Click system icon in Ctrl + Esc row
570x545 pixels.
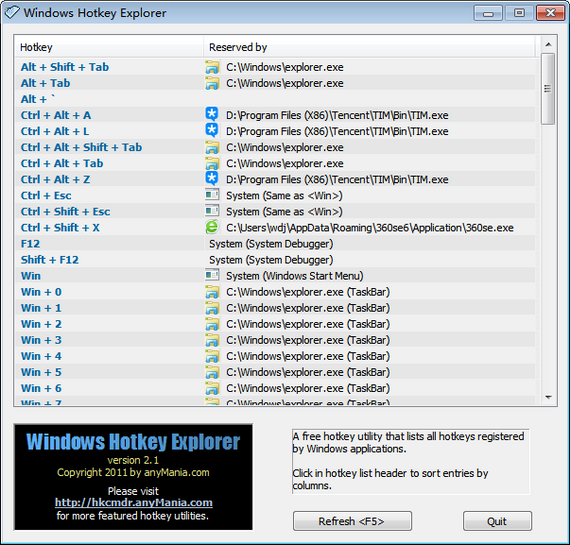click(212, 195)
